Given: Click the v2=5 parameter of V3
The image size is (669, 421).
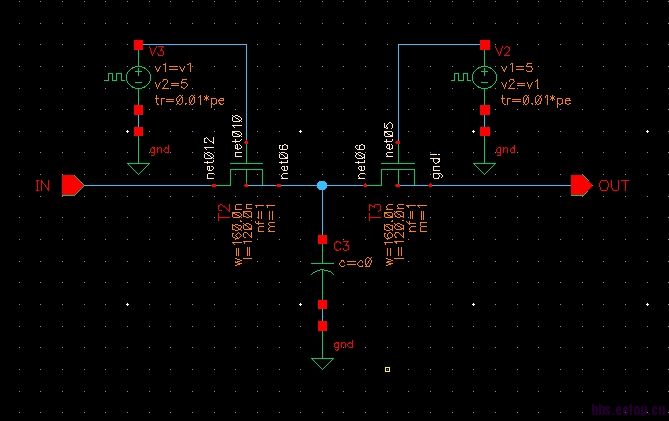Looking at the screenshot, I should click(171, 84).
